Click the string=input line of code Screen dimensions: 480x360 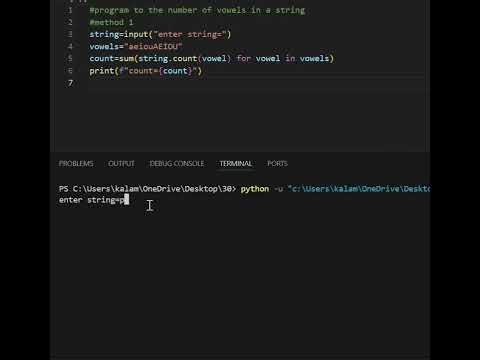click(160, 34)
